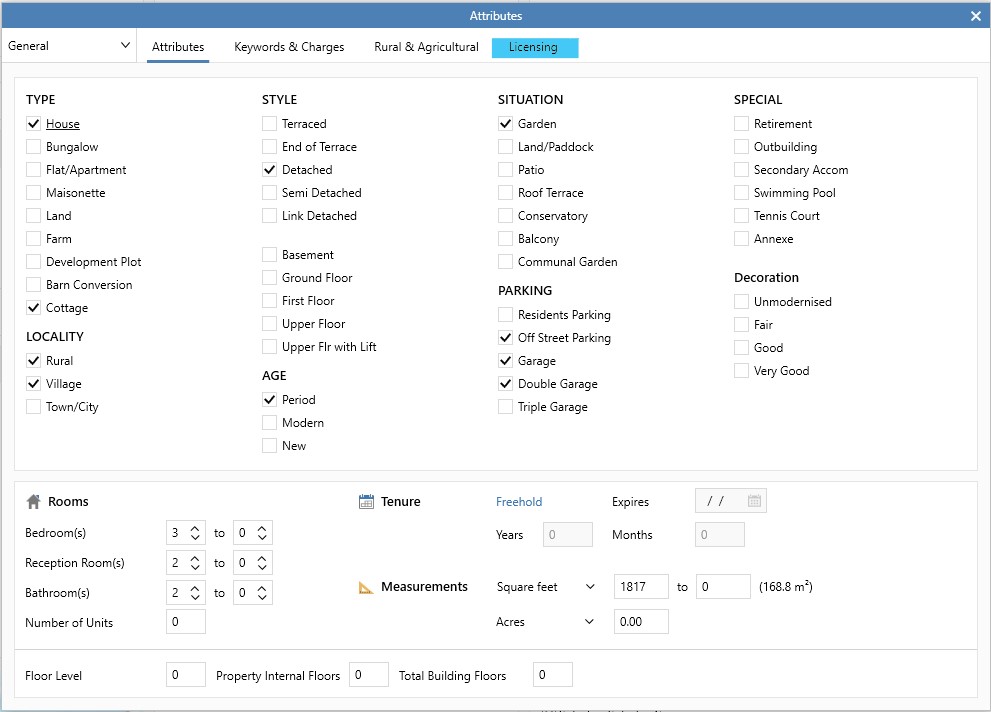Click the calendar icon beside Tenure
This screenshot has width=991, height=712.
(x=366, y=502)
